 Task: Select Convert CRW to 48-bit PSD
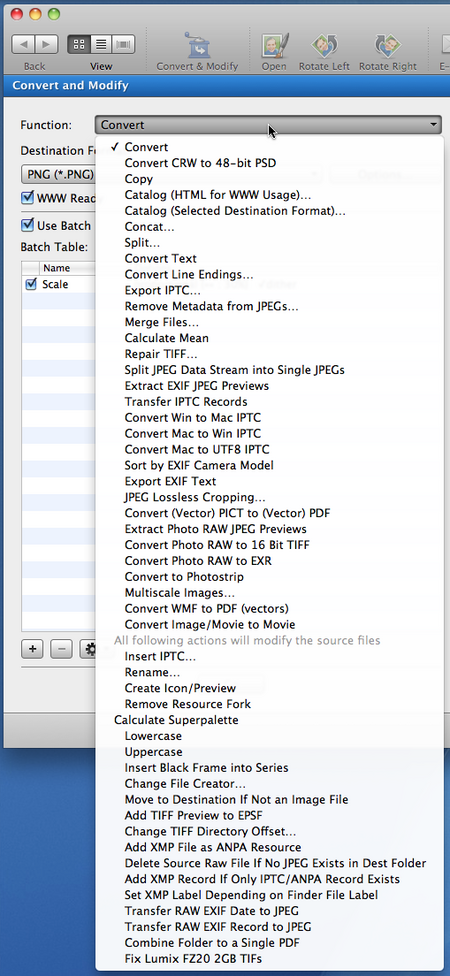pyautogui.click(x=200, y=163)
